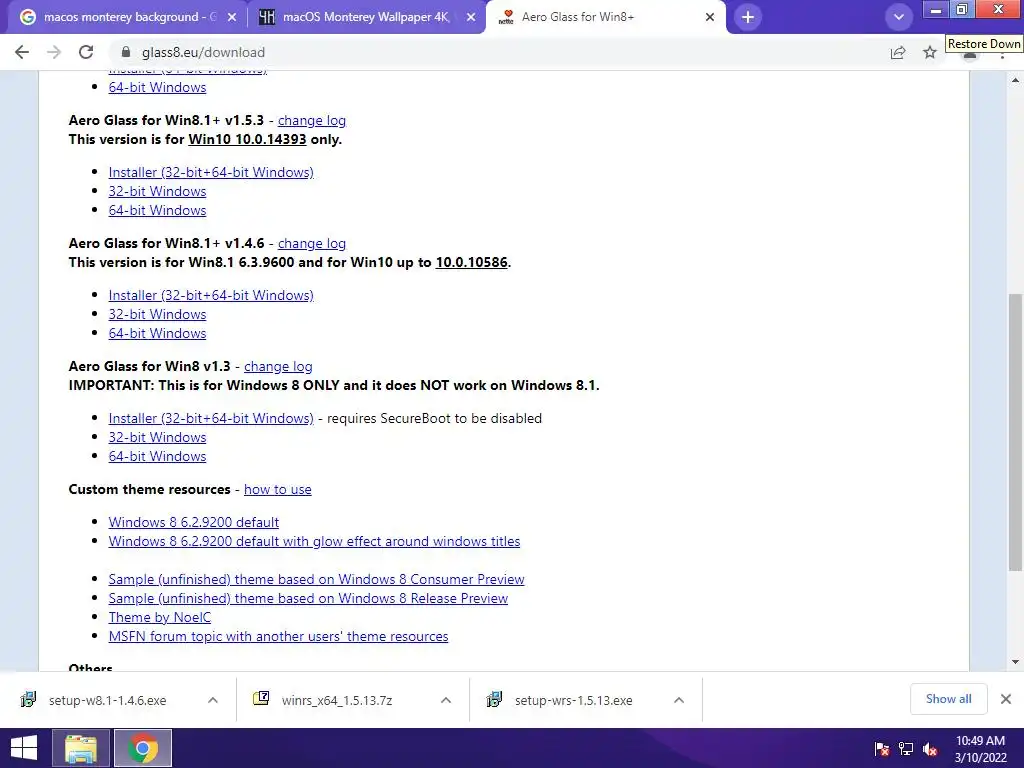Open 'how to use' theme resources
This screenshot has width=1024, height=768.
pyautogui.click(x=278, y=489)
